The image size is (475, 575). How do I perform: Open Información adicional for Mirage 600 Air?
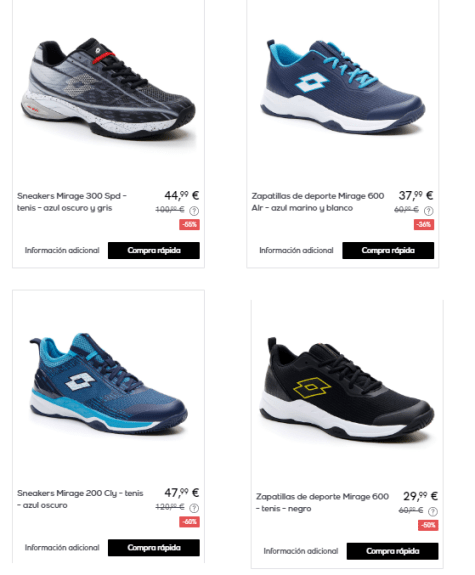(x=296, y=250)
